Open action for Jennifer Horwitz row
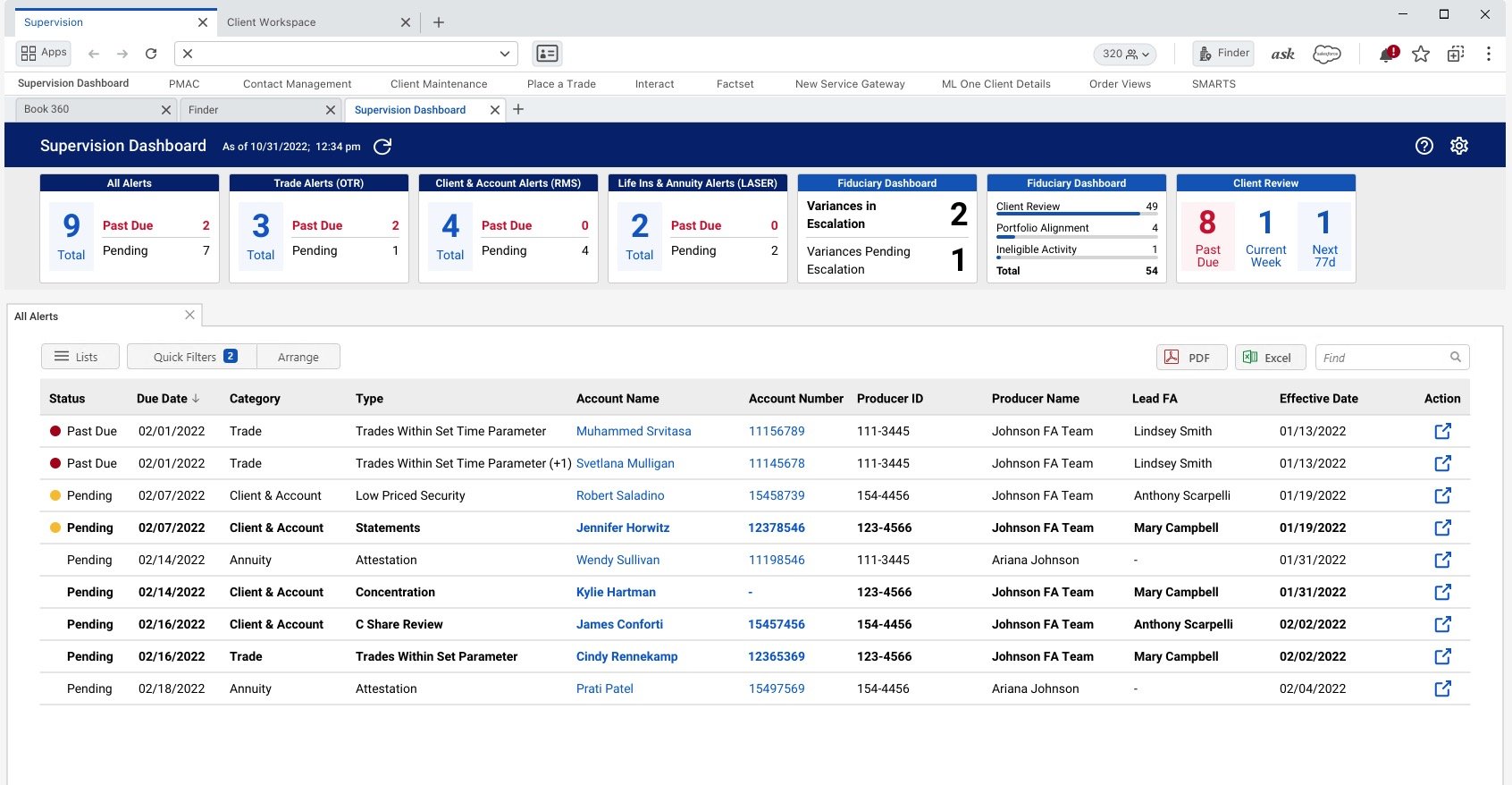 [1442, 528]
